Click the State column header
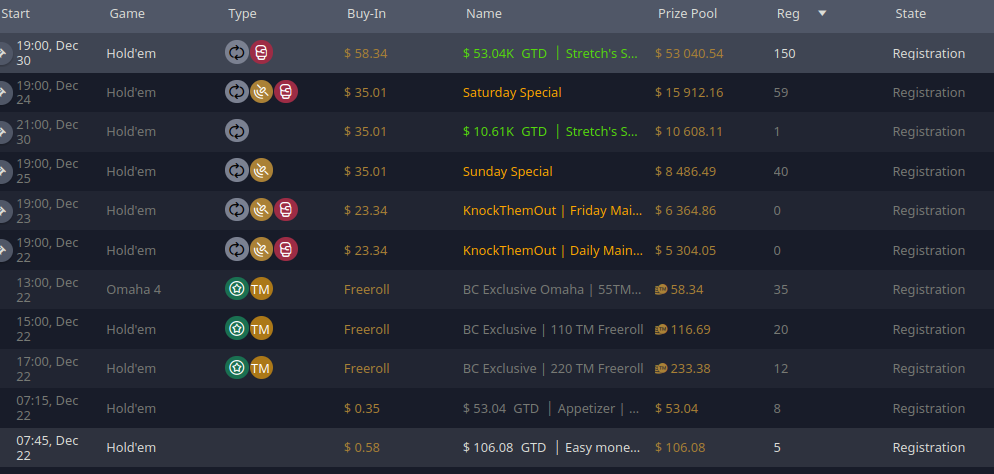This screenshot has width=994, height=474. point(910,13)
